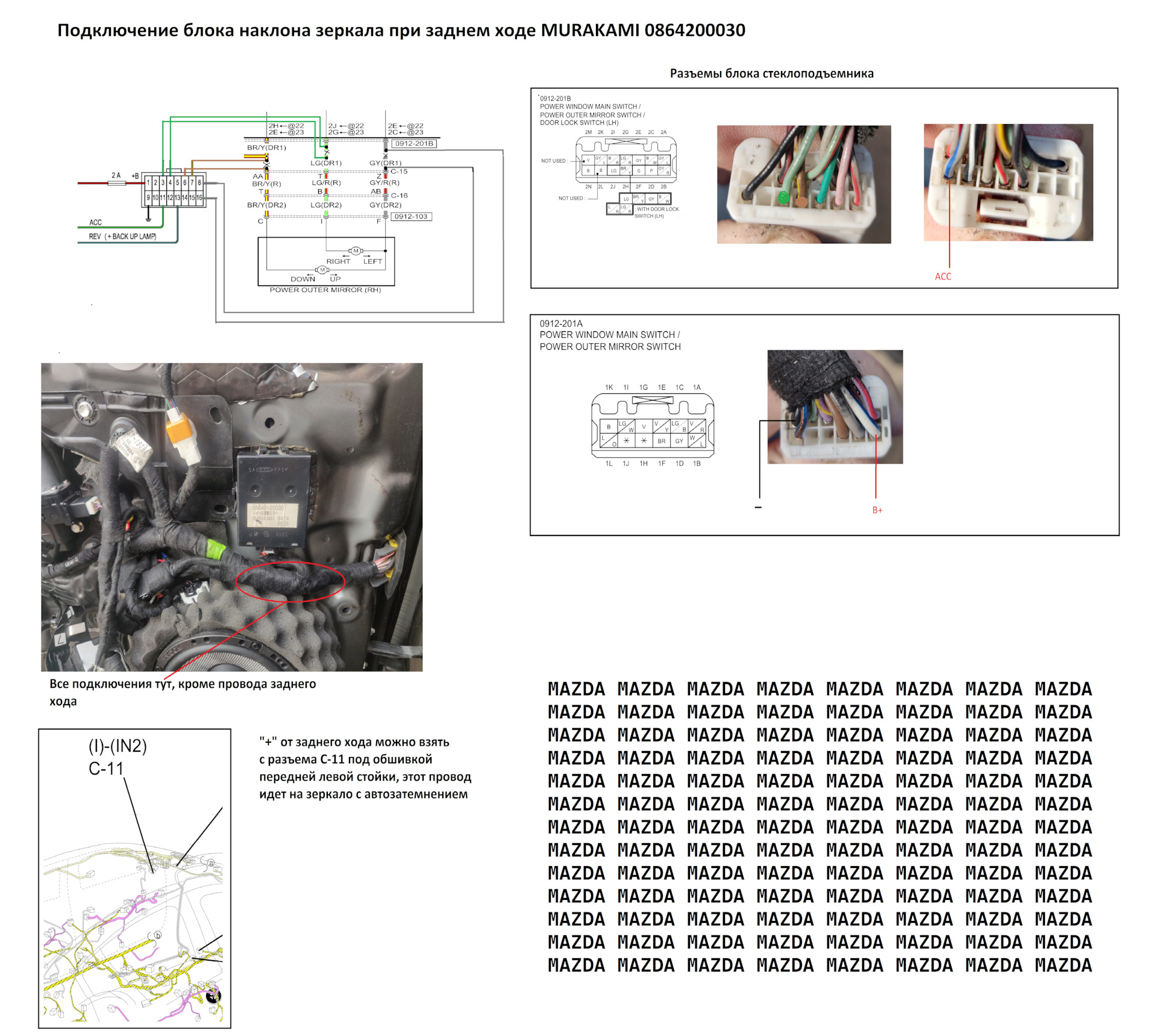Click the title mentioning MURAKAMI 0864200030
This screenshot has width=1157, height=1036.
[x=401, y=30]
